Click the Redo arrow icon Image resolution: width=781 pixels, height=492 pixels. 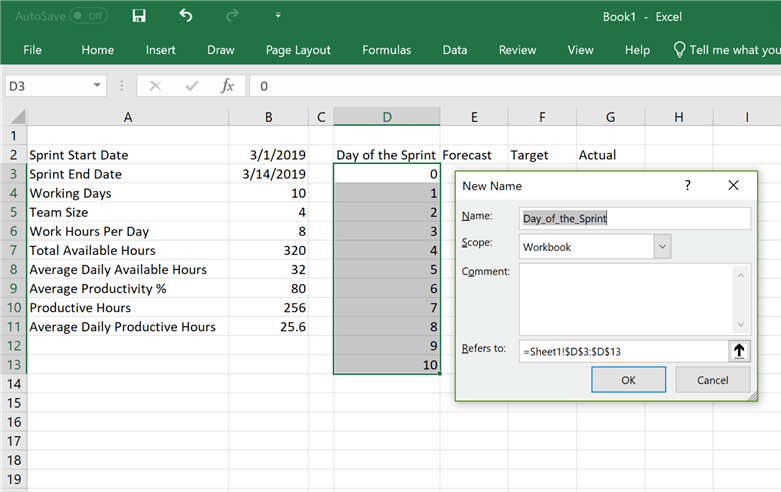click(232, 16)
